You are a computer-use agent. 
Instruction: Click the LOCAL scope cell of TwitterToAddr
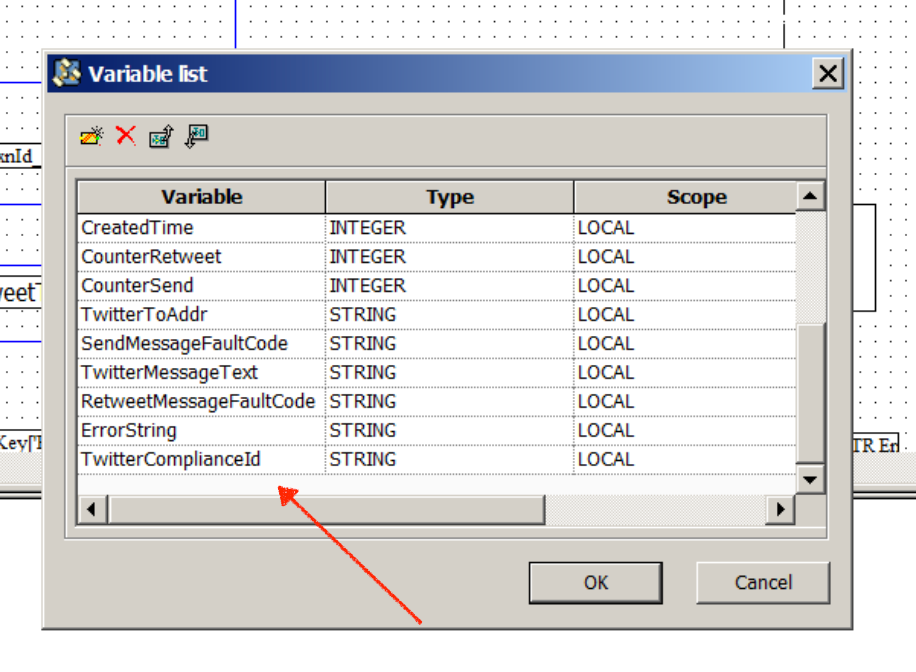(606, 315)
